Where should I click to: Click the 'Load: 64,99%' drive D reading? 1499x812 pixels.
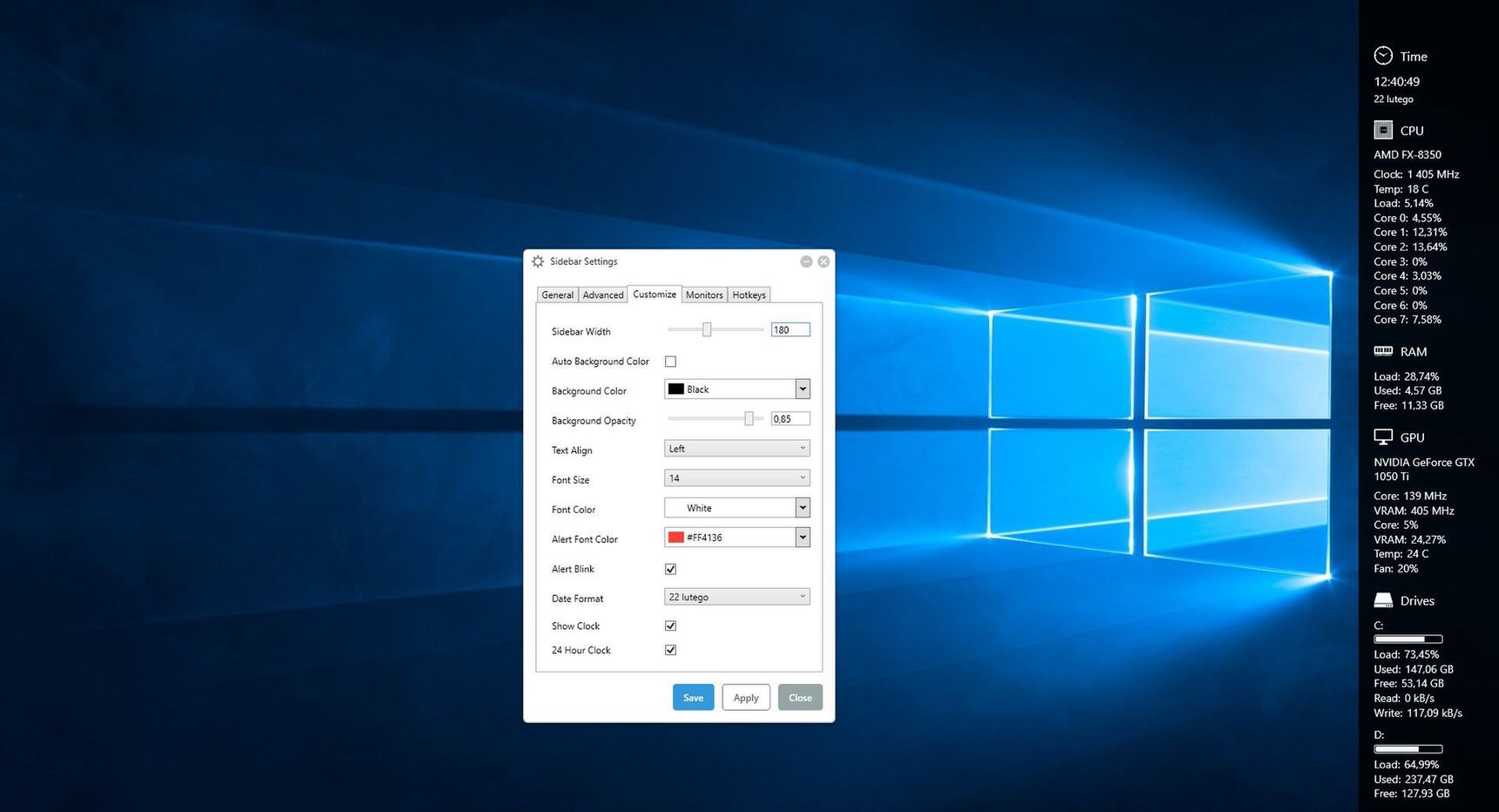(1407, 764)
